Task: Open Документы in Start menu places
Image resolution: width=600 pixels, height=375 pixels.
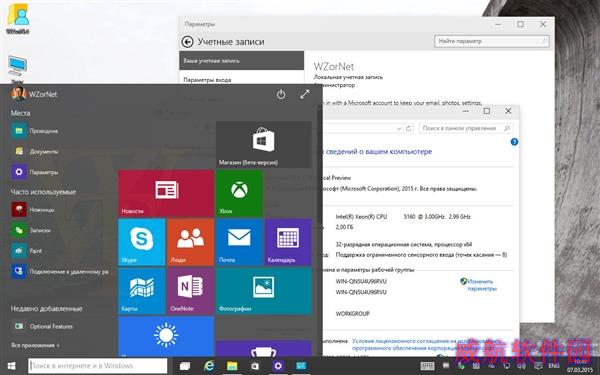Action: 35,152
